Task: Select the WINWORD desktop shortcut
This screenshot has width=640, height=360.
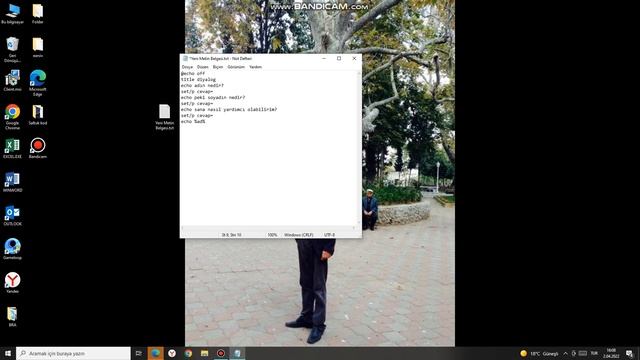Action: click(12, 182)
